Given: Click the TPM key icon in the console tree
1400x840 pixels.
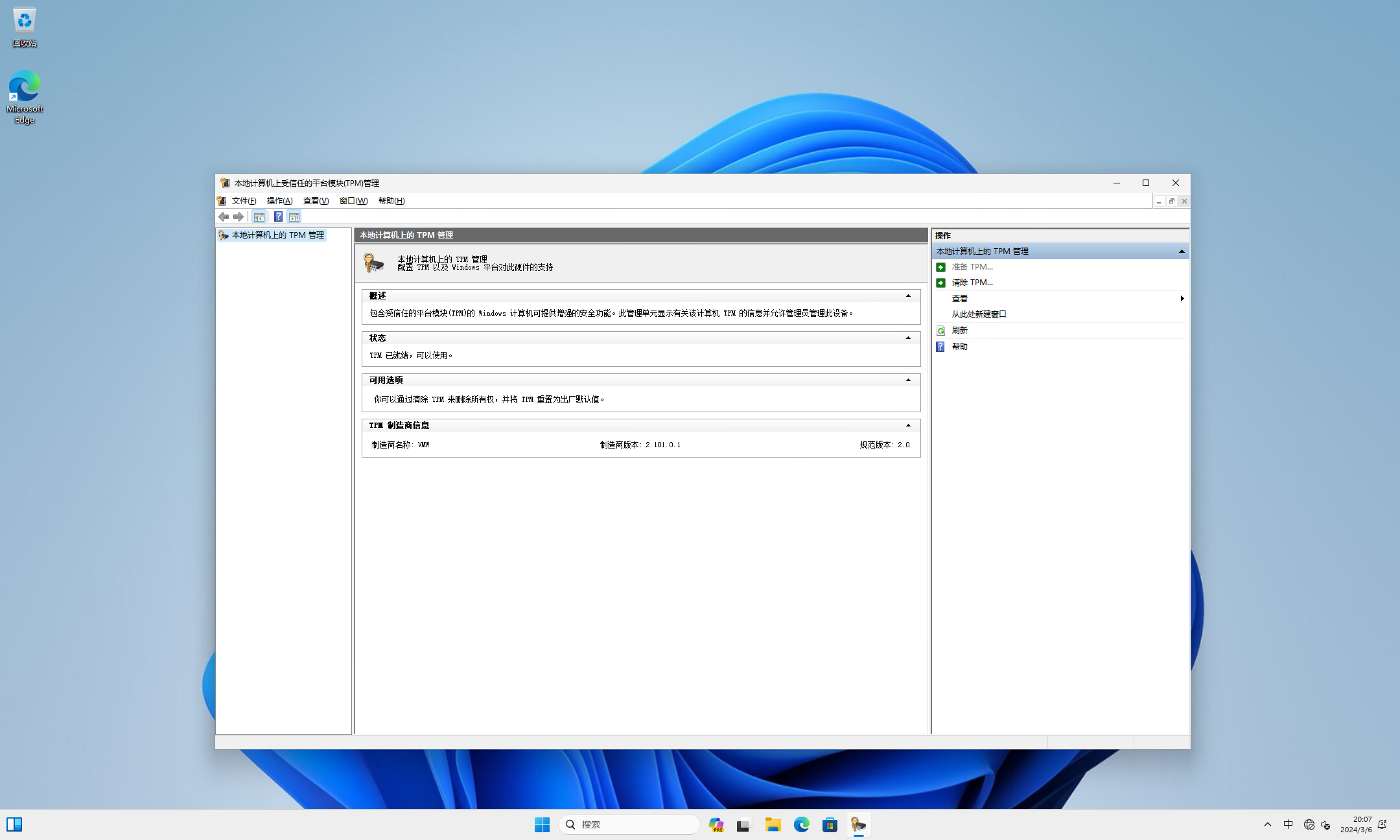Looking at the screenshot, I should (224, 235).
